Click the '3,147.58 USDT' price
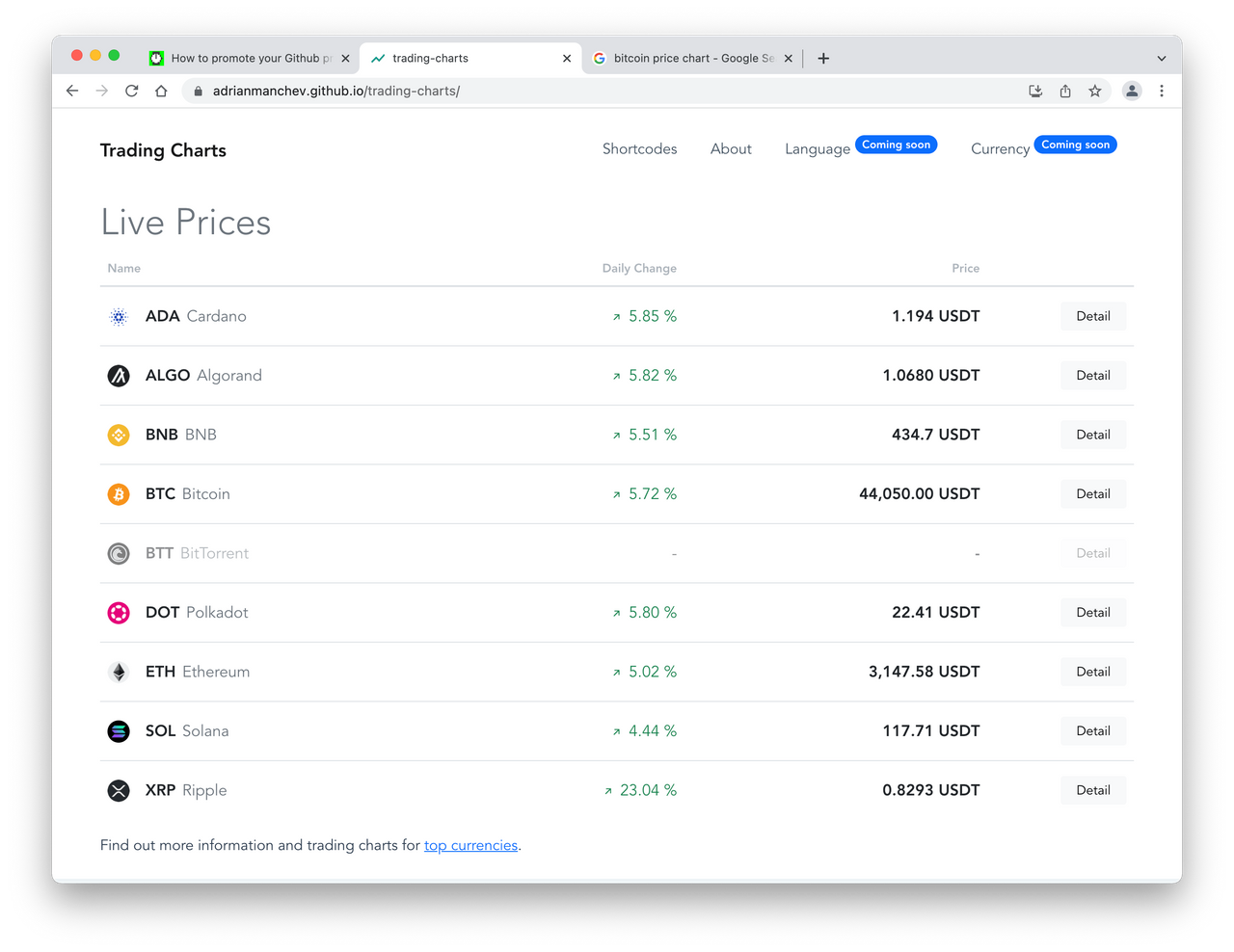 tap(925, 672)
